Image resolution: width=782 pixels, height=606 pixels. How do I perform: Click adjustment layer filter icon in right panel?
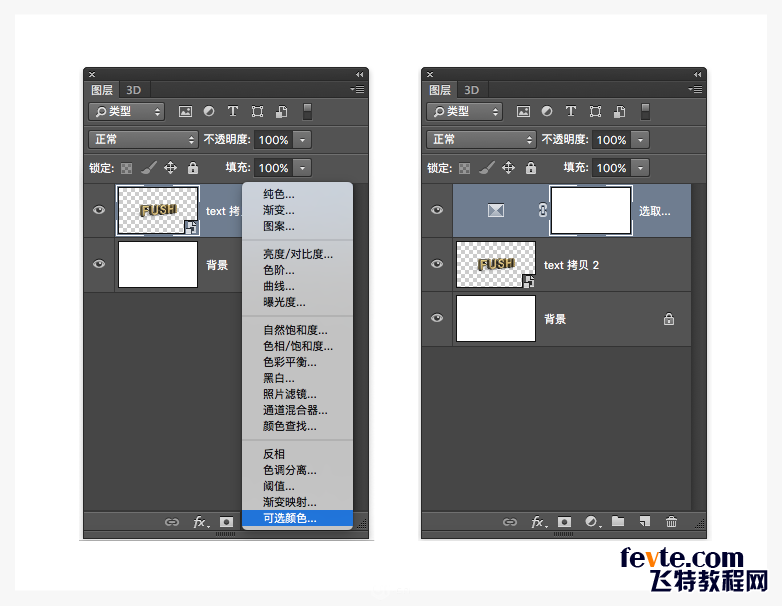click(547, 111)
